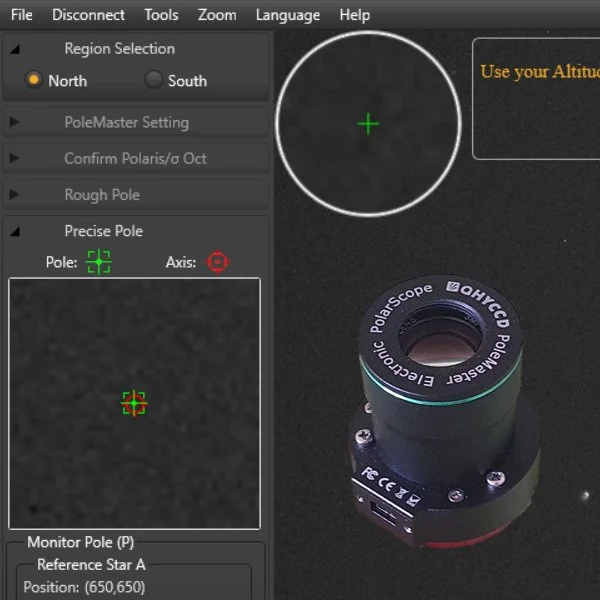Click the red Axis target icon
Screen dimensions: 600x600
(218, 262)
